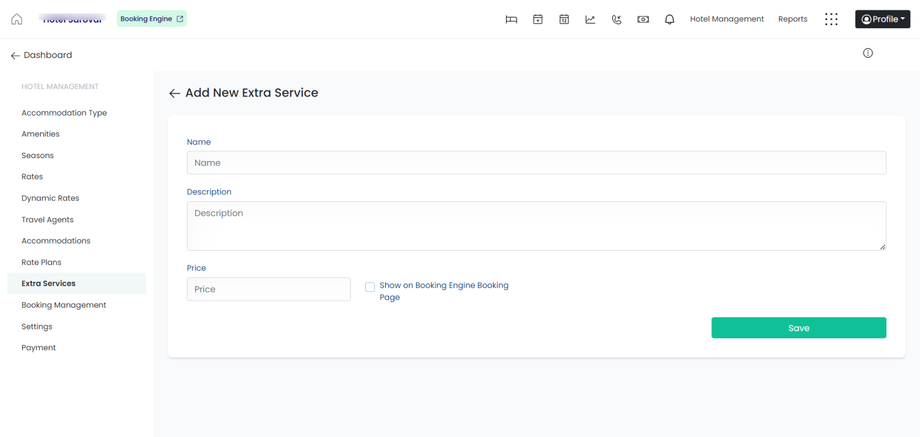This screenshot has height=437, width=920.
Task: Open Hotel Management menu
Action: [726, 19]
